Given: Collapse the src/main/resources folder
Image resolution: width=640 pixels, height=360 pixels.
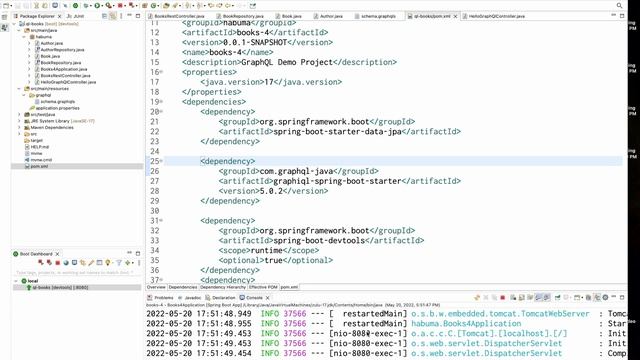Looking at the screenshot, I should click(19, 89).
